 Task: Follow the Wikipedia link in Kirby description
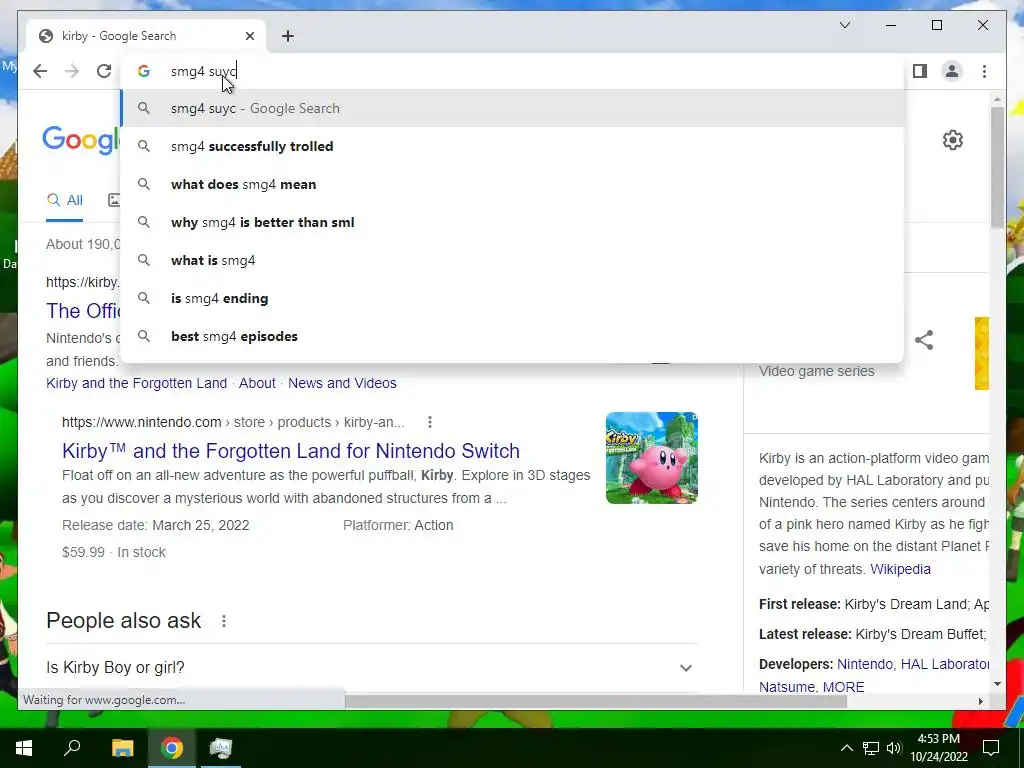tap(901, 569)
